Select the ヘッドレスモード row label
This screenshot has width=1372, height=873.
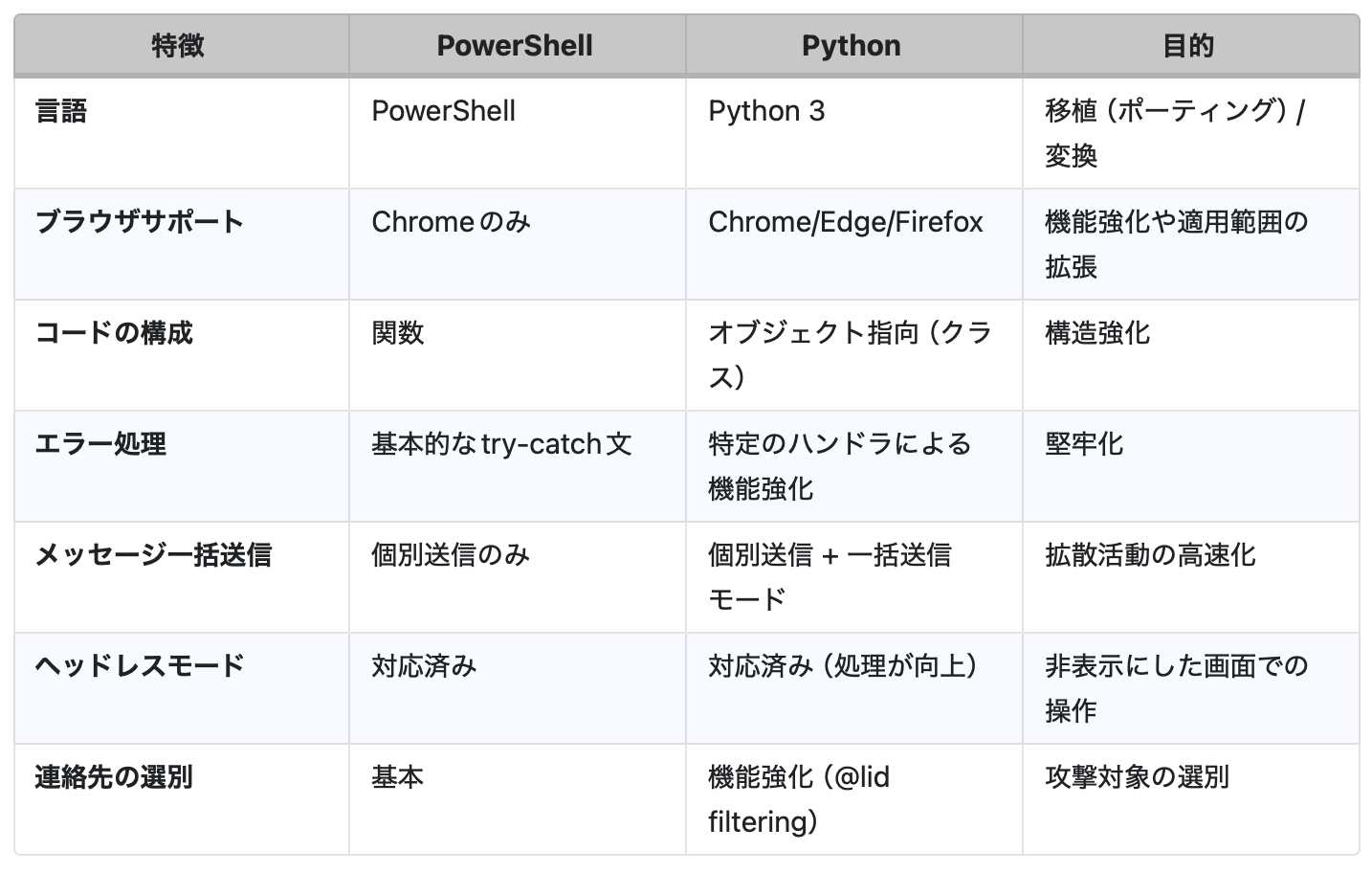(x=140, y=666)
